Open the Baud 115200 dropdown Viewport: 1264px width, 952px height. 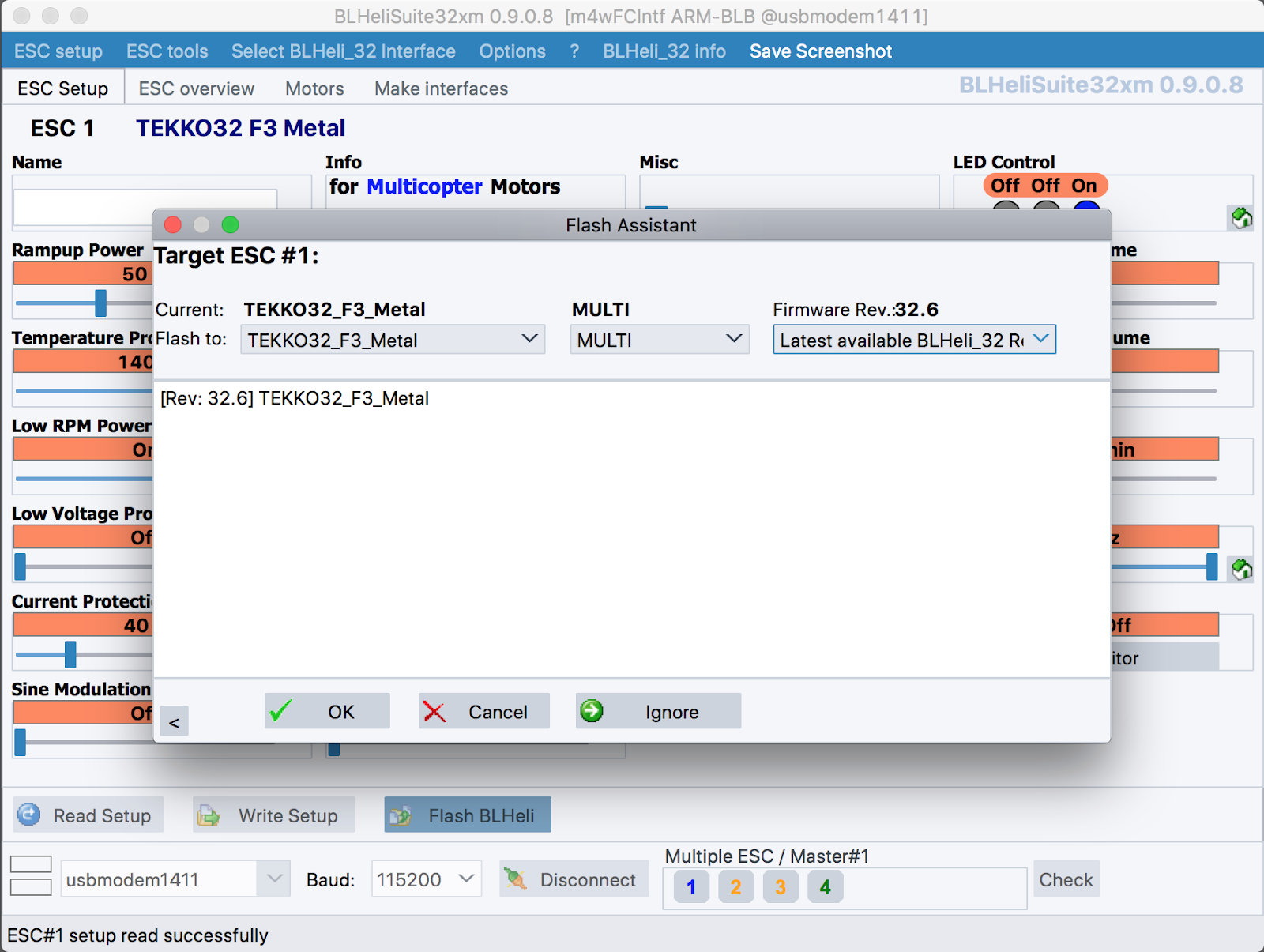[427, 879]
